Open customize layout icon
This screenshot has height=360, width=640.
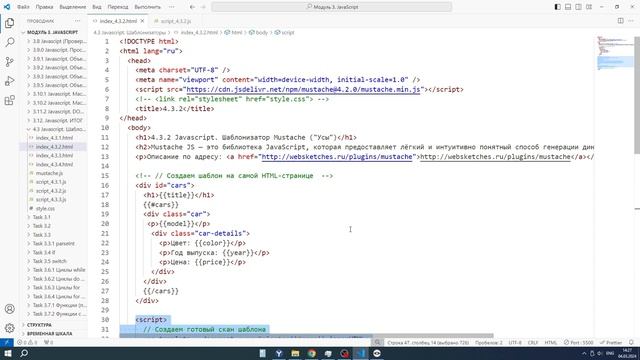click(x=589, y=7)
